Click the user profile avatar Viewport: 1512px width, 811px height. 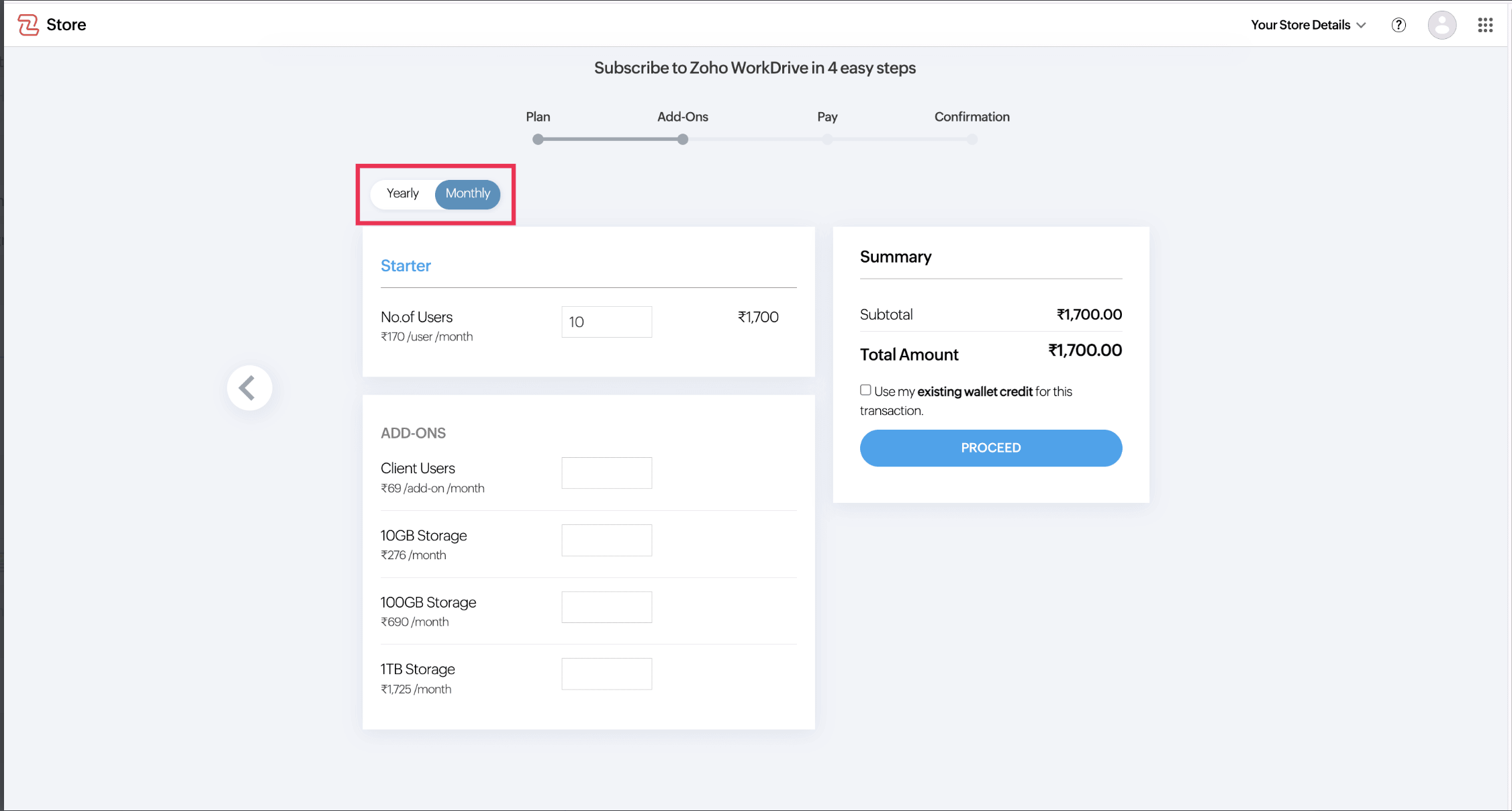[x=1442, y=25]
